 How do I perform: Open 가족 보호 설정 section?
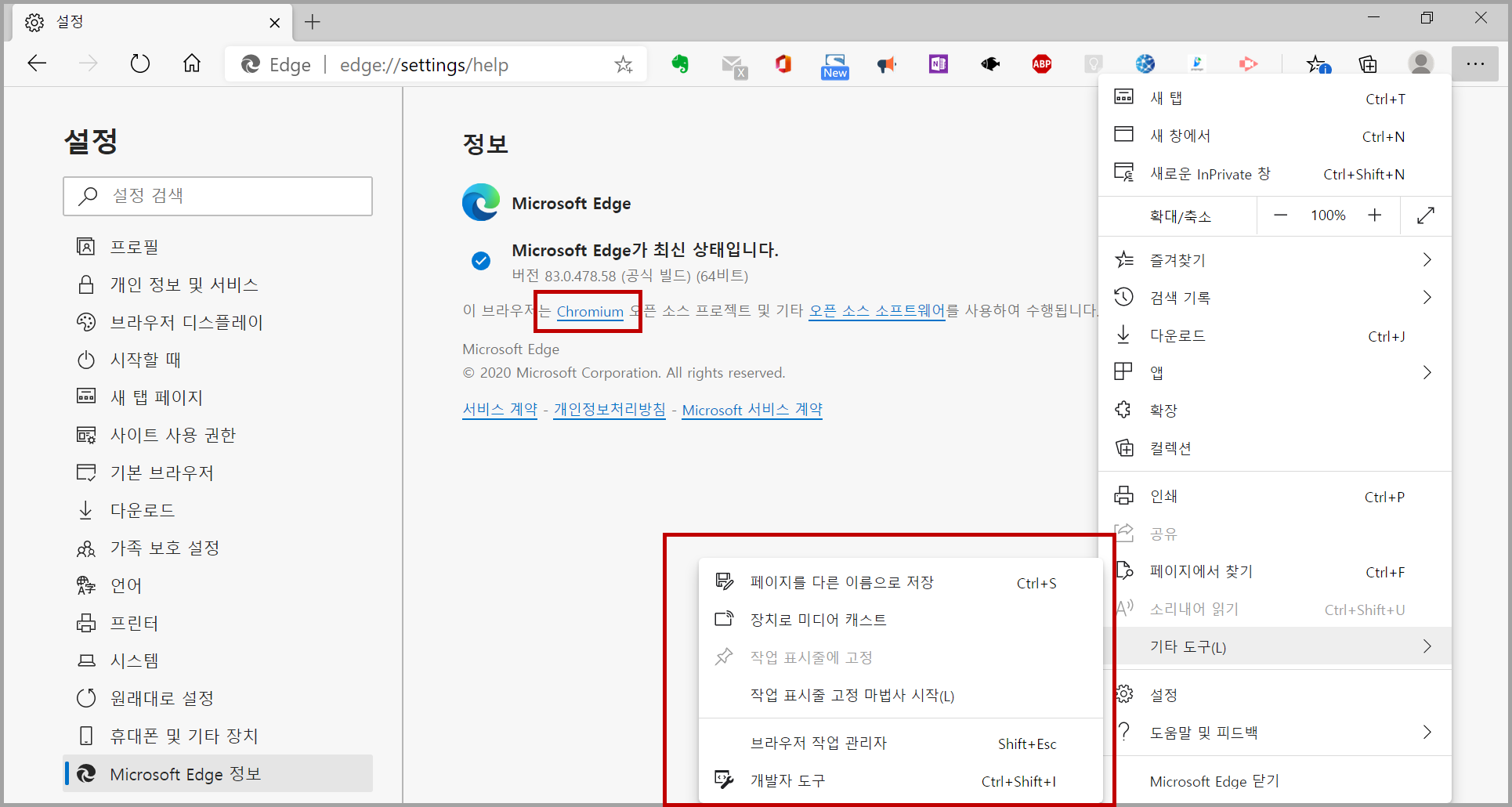[218, 548]
